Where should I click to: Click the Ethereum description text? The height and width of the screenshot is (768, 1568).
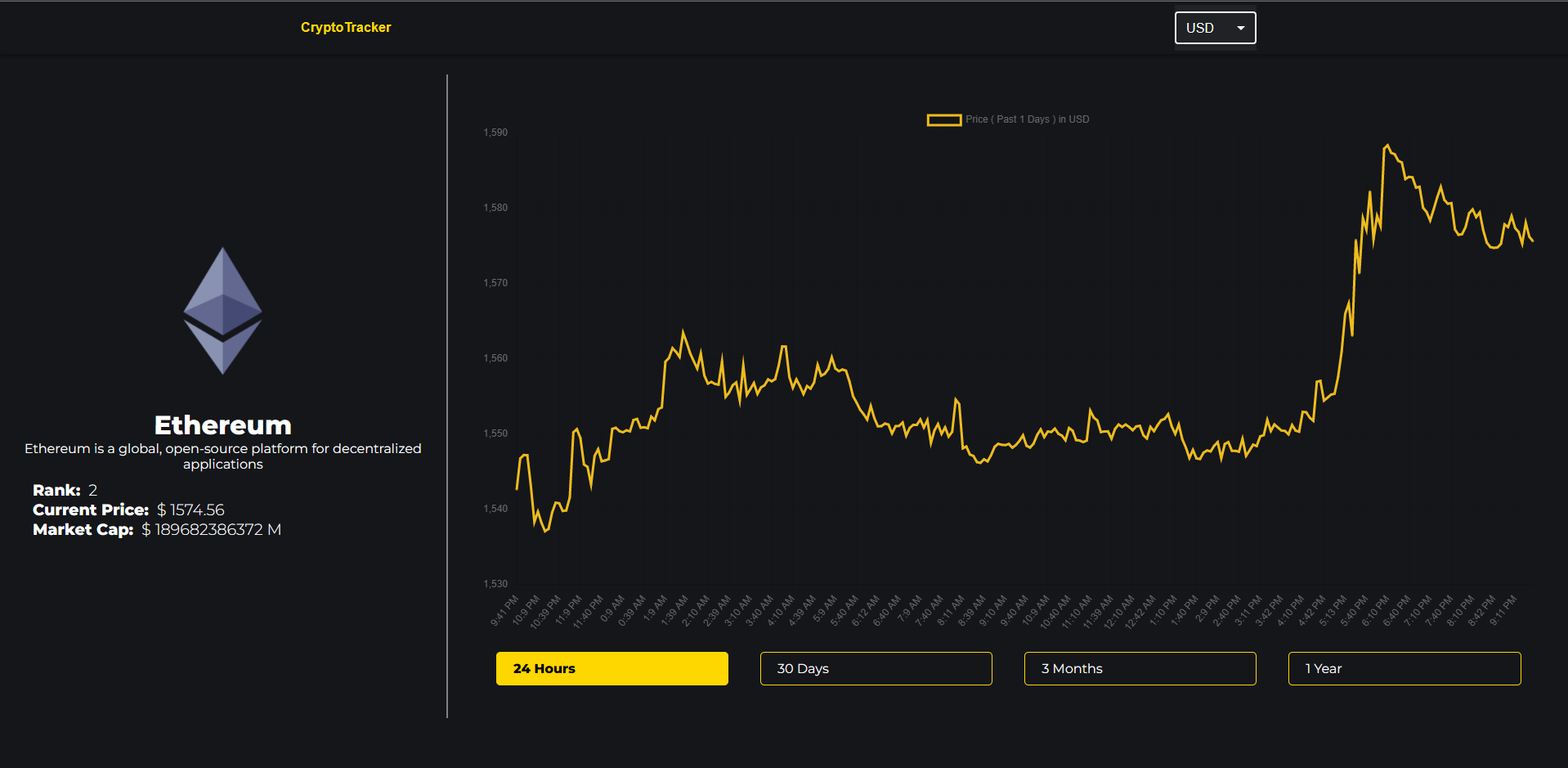click(x=222, y=456)
